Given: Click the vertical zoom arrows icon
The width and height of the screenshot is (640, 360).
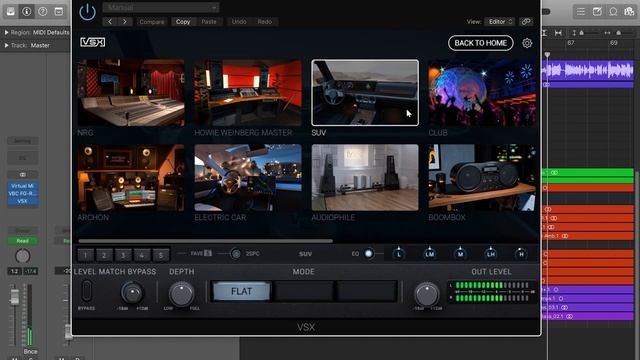Looking at the screenshot, I should click(x=574, y=33).
